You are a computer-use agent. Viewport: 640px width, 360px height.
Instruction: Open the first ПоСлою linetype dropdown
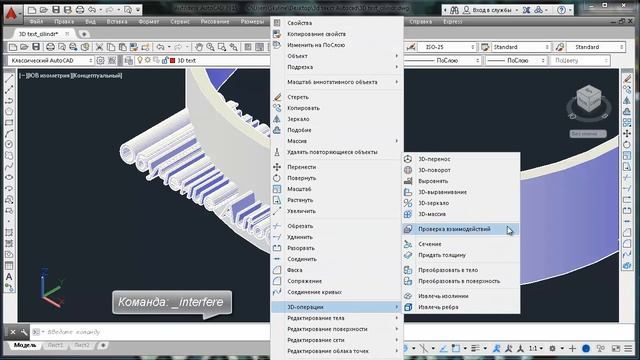[443, 60]
